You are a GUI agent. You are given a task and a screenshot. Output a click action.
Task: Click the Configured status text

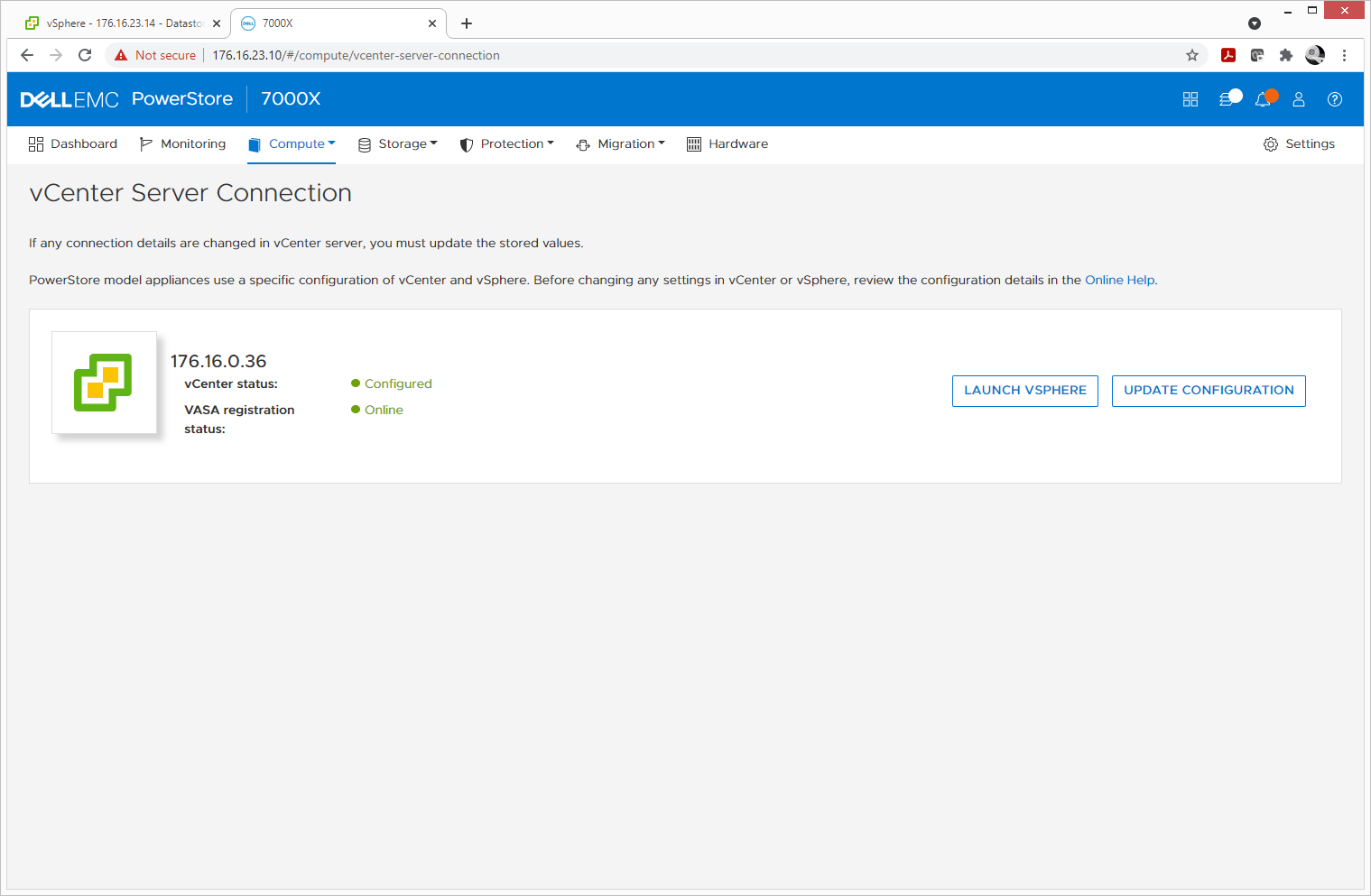398,384
